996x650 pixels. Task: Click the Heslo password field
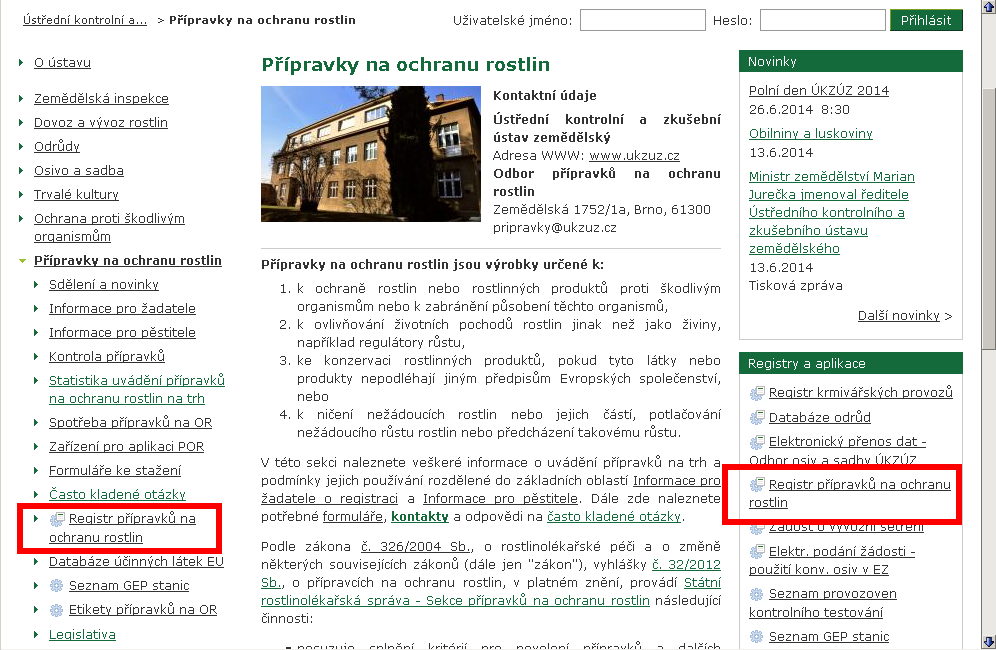click(823, 20)
